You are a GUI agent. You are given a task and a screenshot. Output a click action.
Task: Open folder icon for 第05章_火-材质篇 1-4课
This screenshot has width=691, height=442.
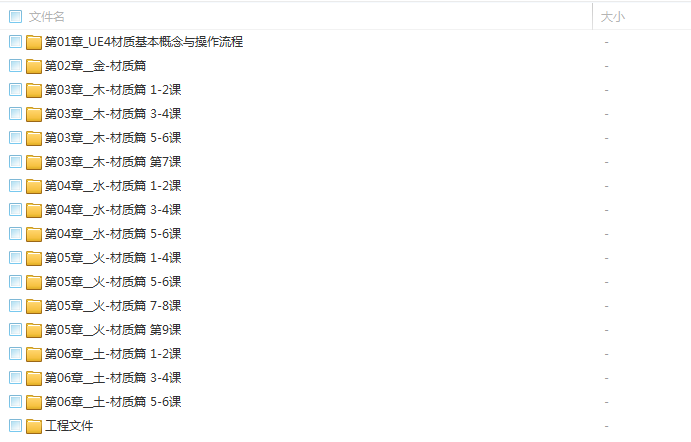(34, 258)
